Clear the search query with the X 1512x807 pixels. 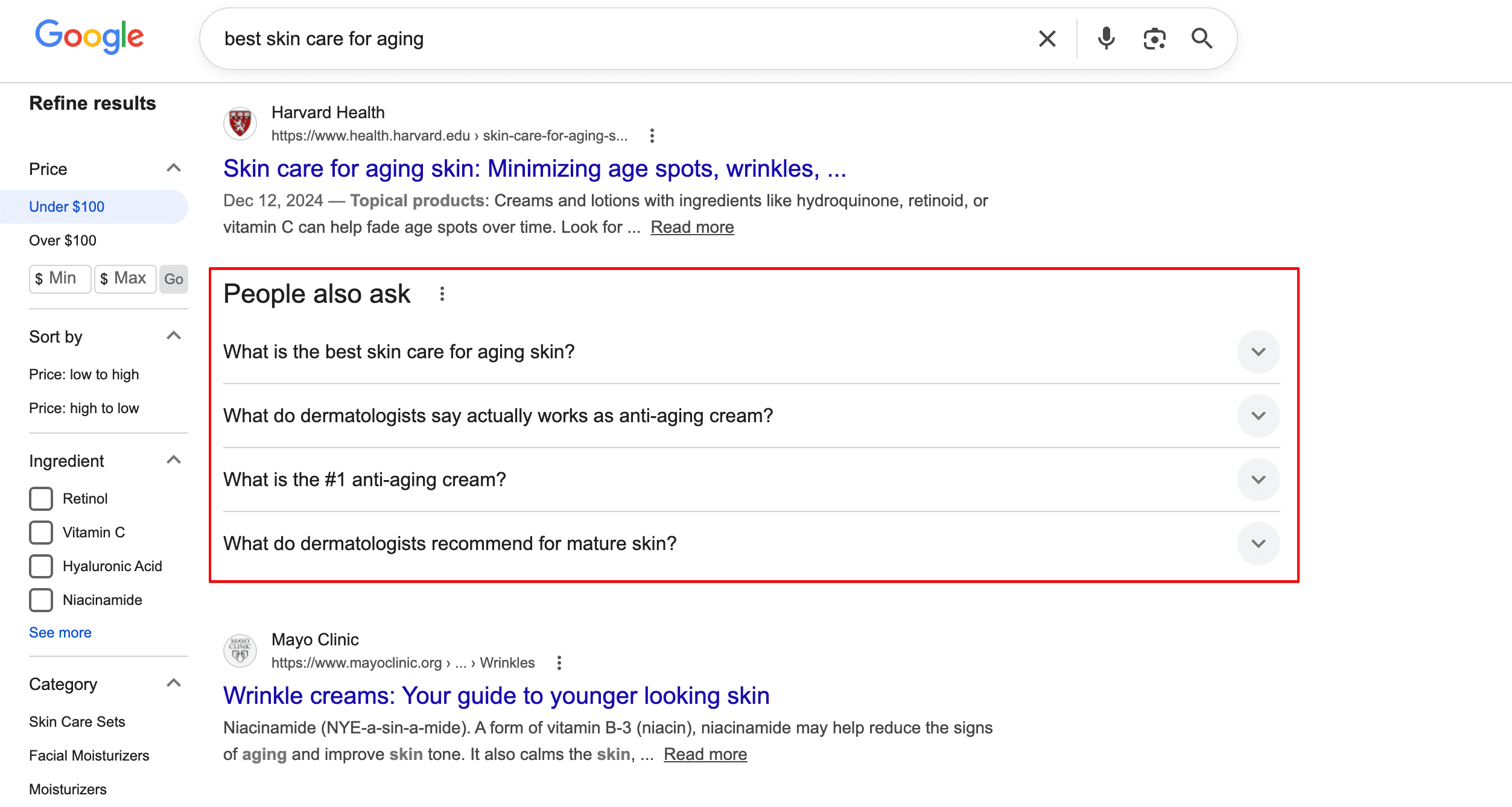(x=1047, y=38)
